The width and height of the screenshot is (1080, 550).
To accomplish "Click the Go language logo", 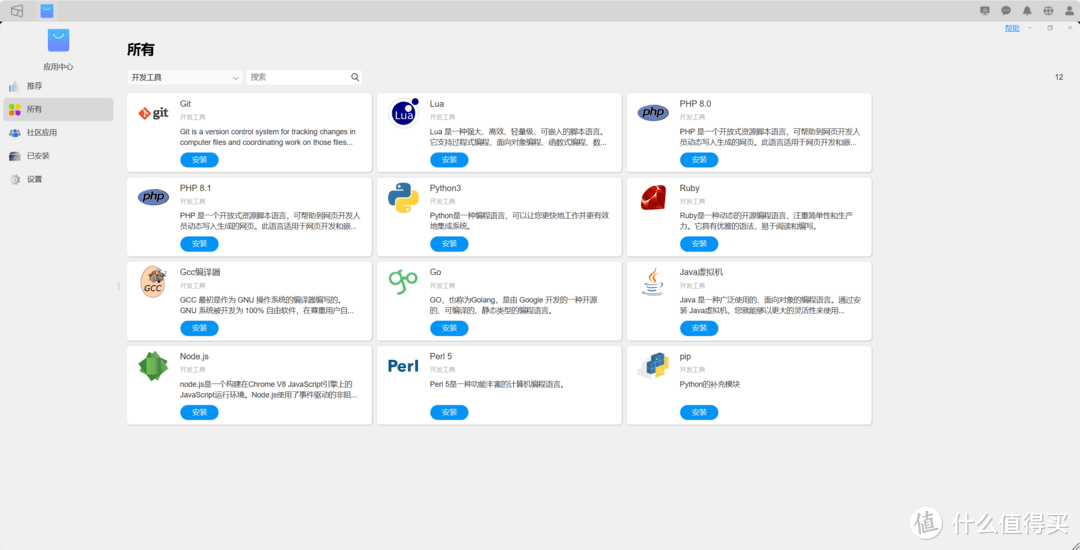I will click(403, 282).
